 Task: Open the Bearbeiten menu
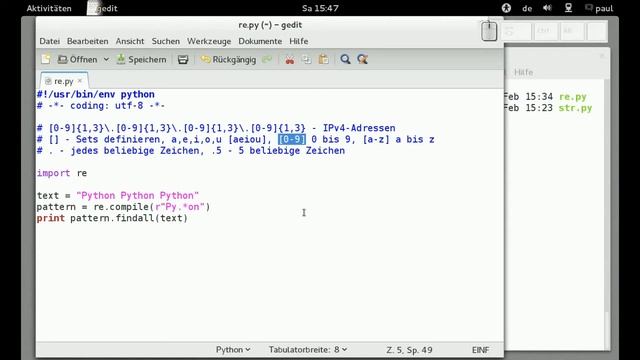coord(87,41)
